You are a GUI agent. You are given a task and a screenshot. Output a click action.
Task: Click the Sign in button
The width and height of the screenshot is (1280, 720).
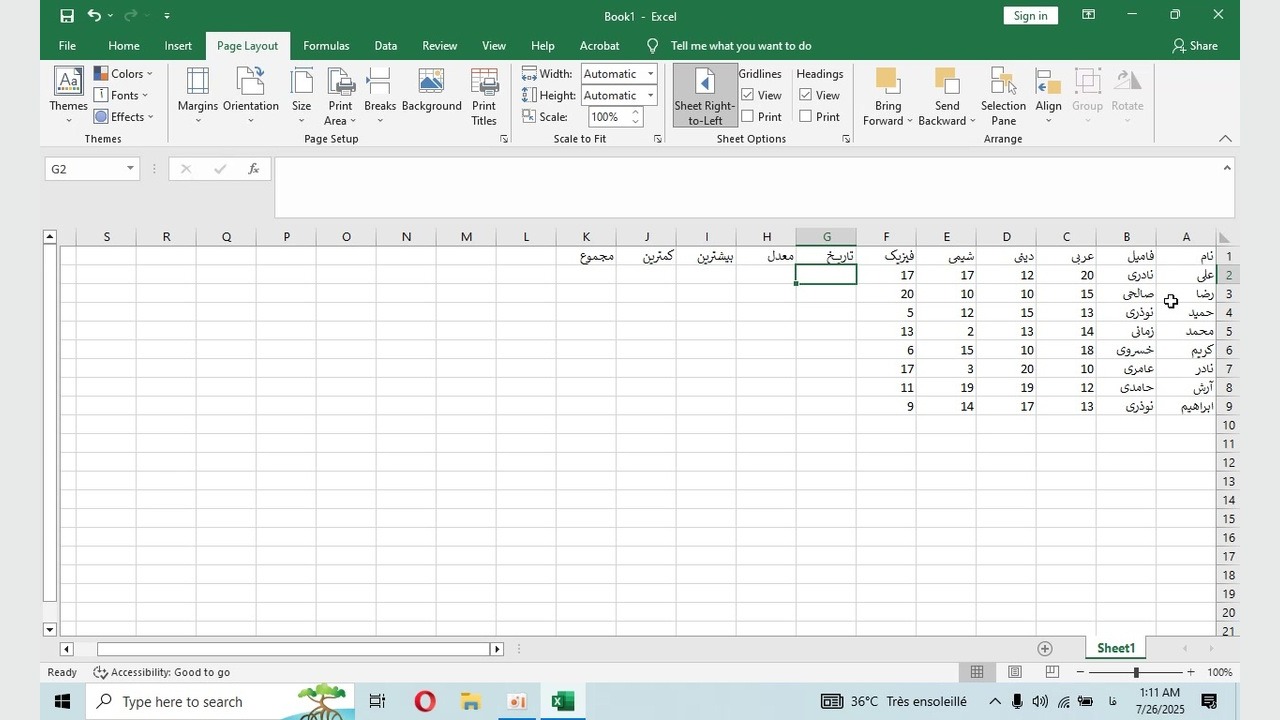(x=1030, y=16)
